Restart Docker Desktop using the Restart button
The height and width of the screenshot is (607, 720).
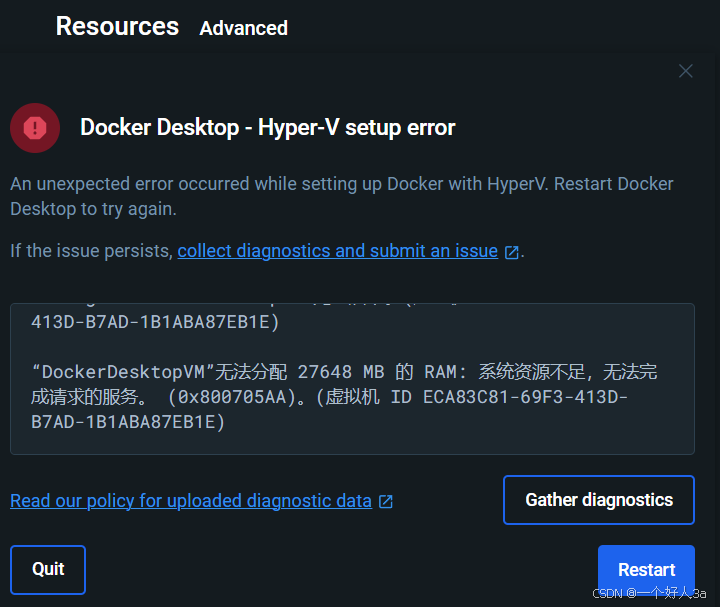point(646,570)
